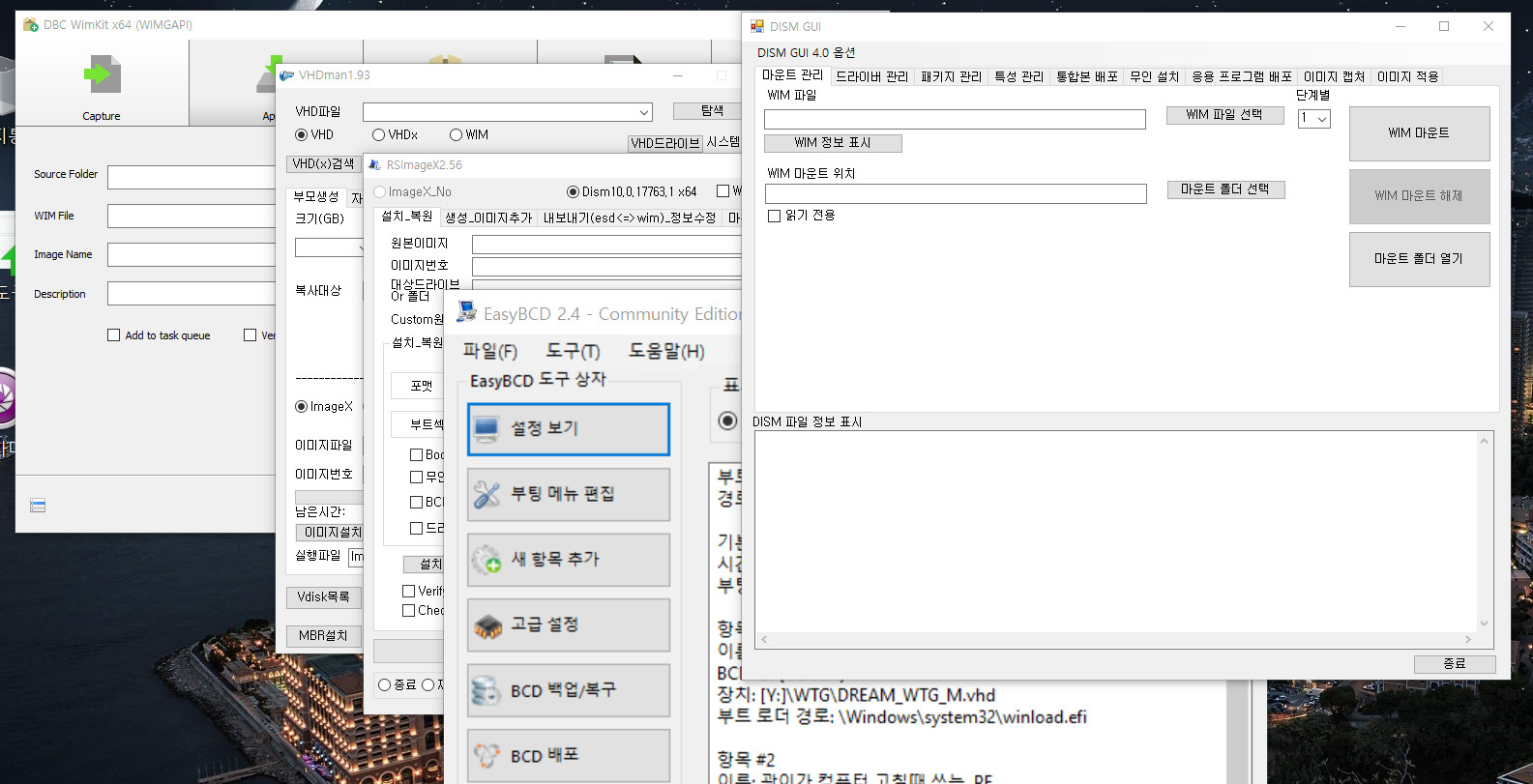Switch to 이미지 캡처 tab
This screenshot has height=784, width=1533.
point(1334,76)
